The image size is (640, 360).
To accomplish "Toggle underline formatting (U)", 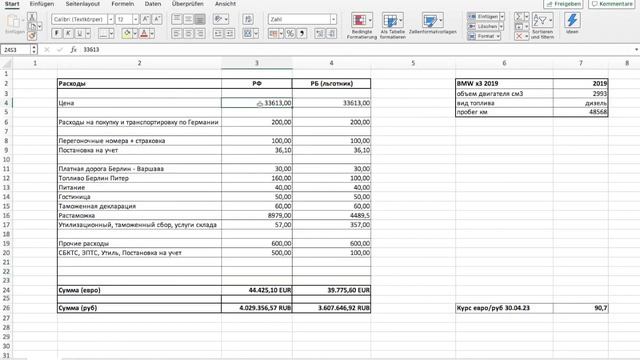I will pyautogui.click(x=79, y=33).
